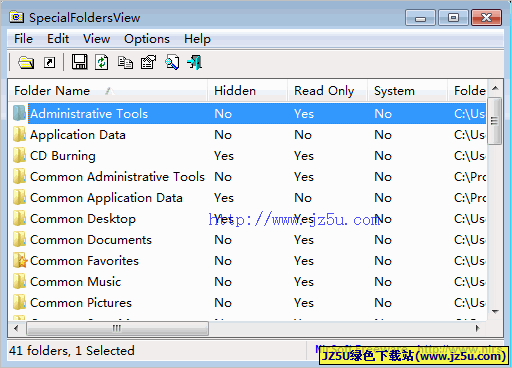Image resolution: width=512 pixels, height=368 pixels.
Task: Click the Find magnifier toolbar icon
Action: point(172,62)
